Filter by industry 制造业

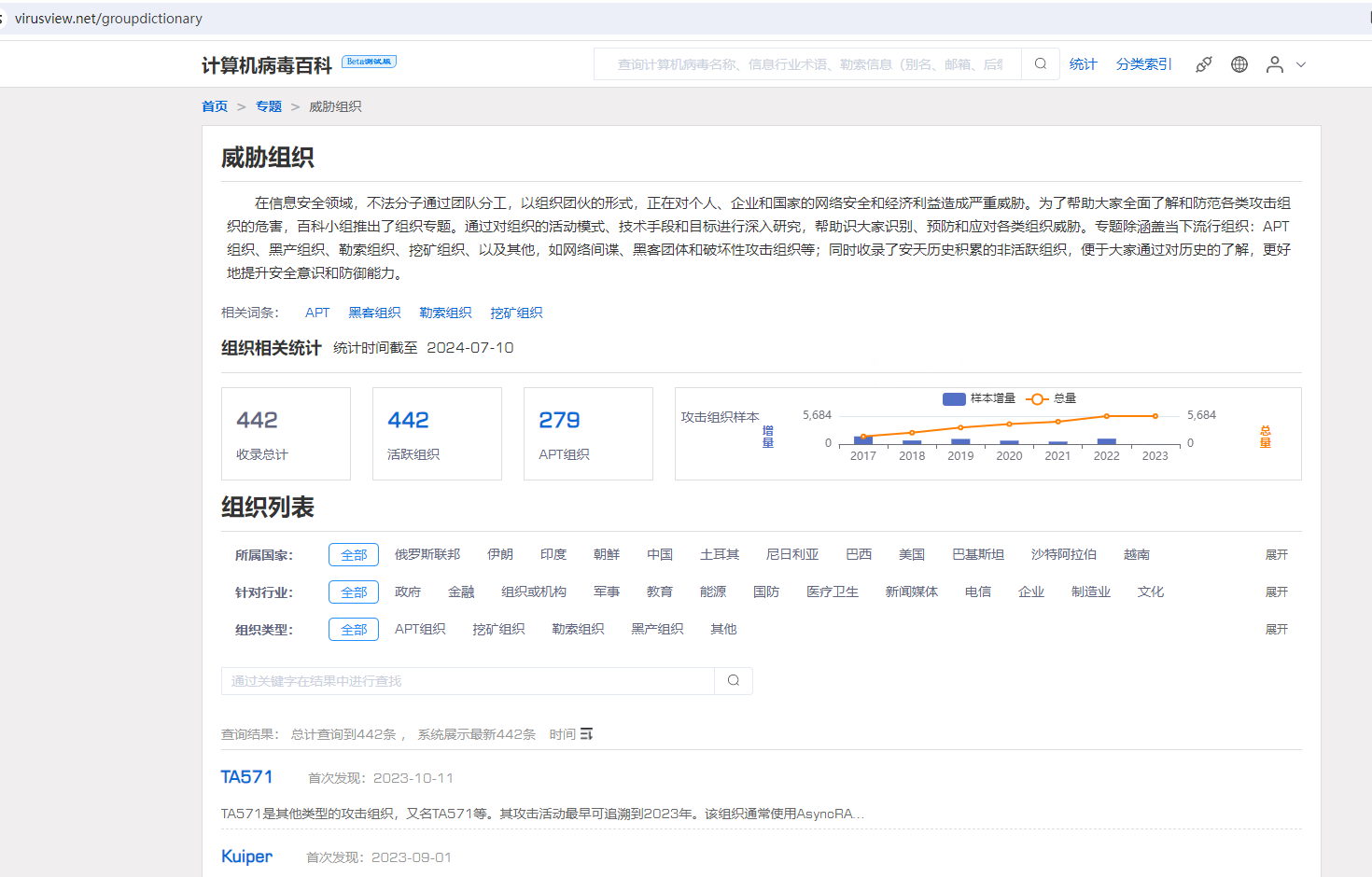pyautogui.click(x=1091, y=592)
